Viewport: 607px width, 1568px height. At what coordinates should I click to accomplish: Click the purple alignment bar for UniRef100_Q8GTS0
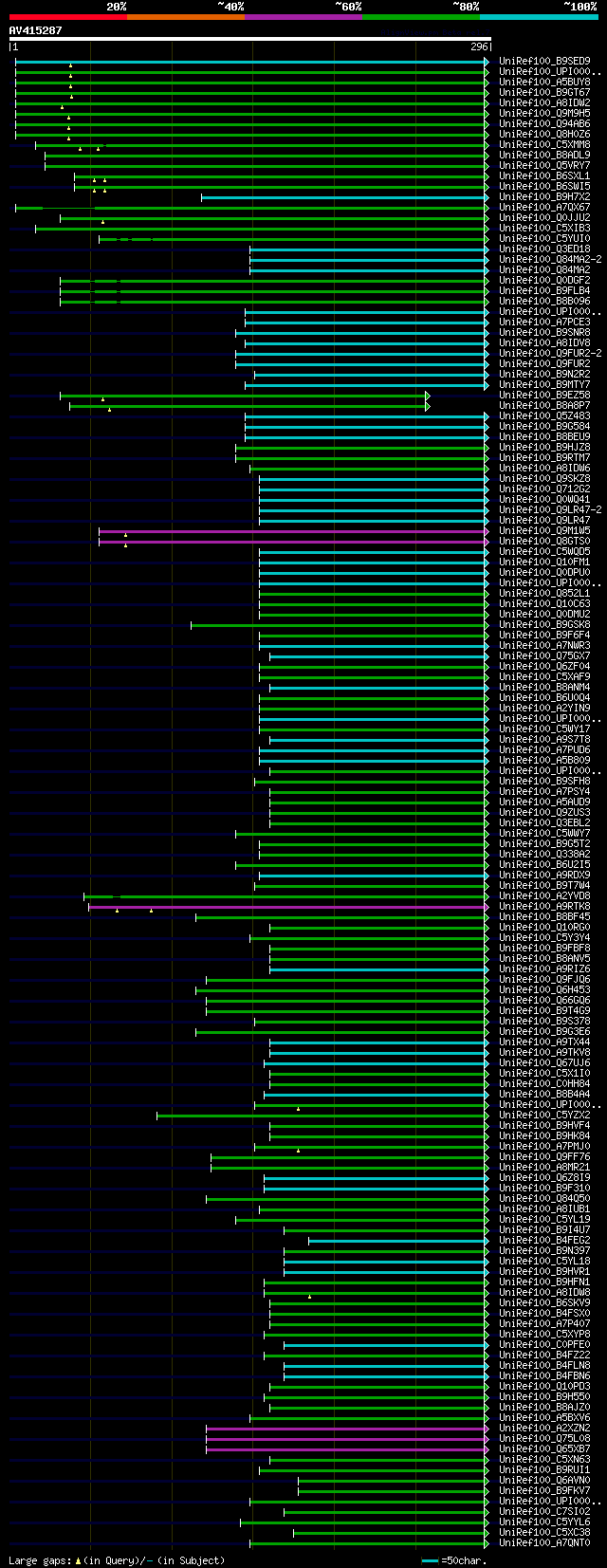[293, 542]
